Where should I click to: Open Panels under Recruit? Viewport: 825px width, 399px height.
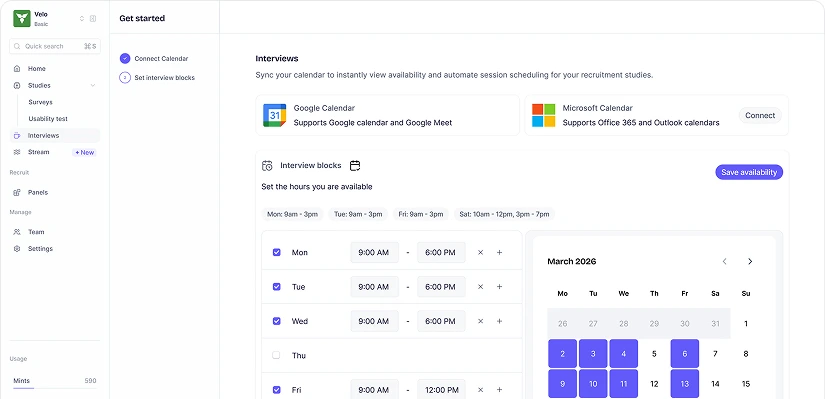(x=55, y=193)
